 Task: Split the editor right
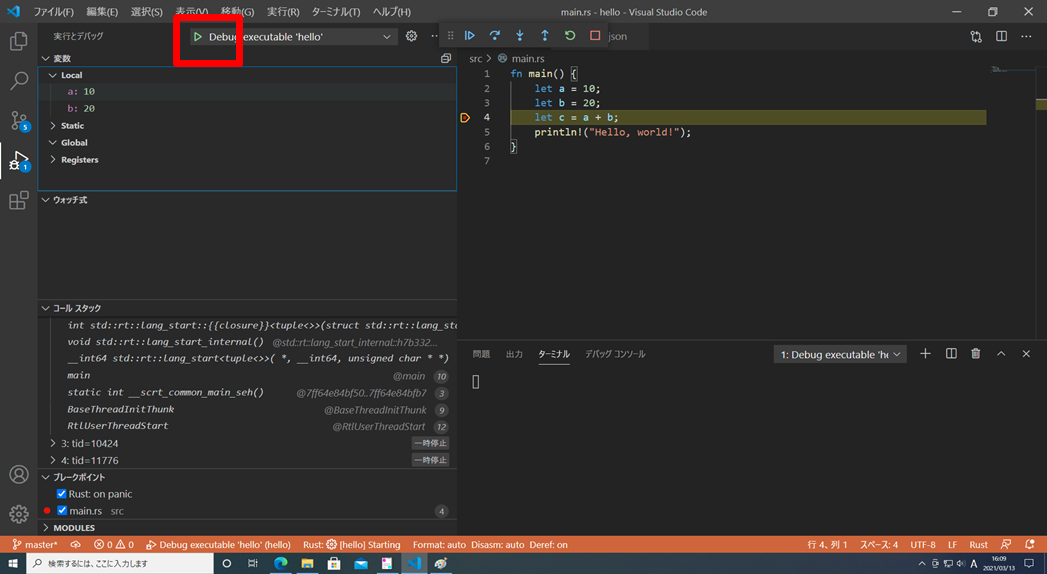coord(1002,36)
